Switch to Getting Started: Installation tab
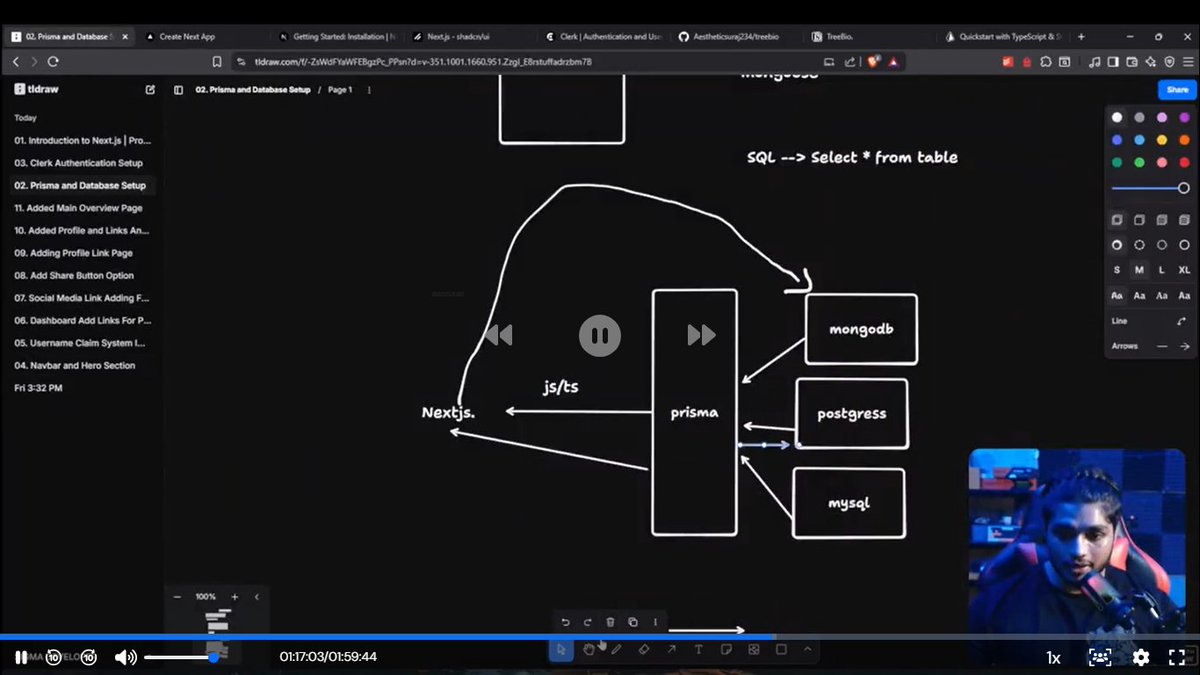 pyautogui.click(x=337, y=36)
